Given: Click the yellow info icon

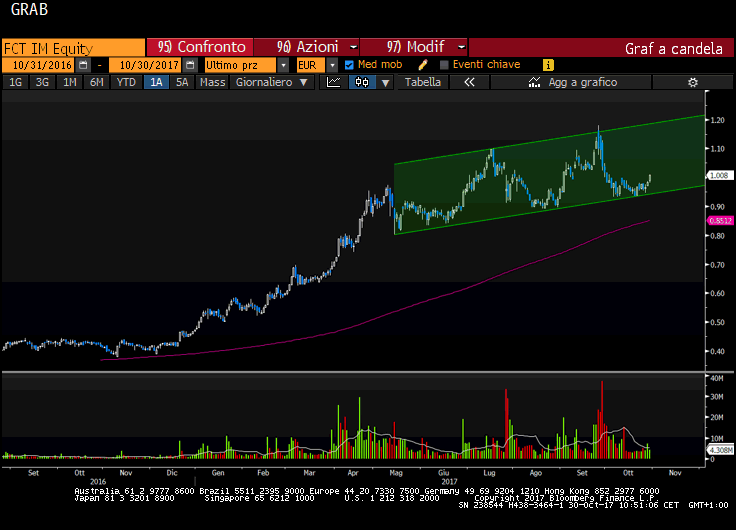Looking at the screenshot, I should coord(548,65).
